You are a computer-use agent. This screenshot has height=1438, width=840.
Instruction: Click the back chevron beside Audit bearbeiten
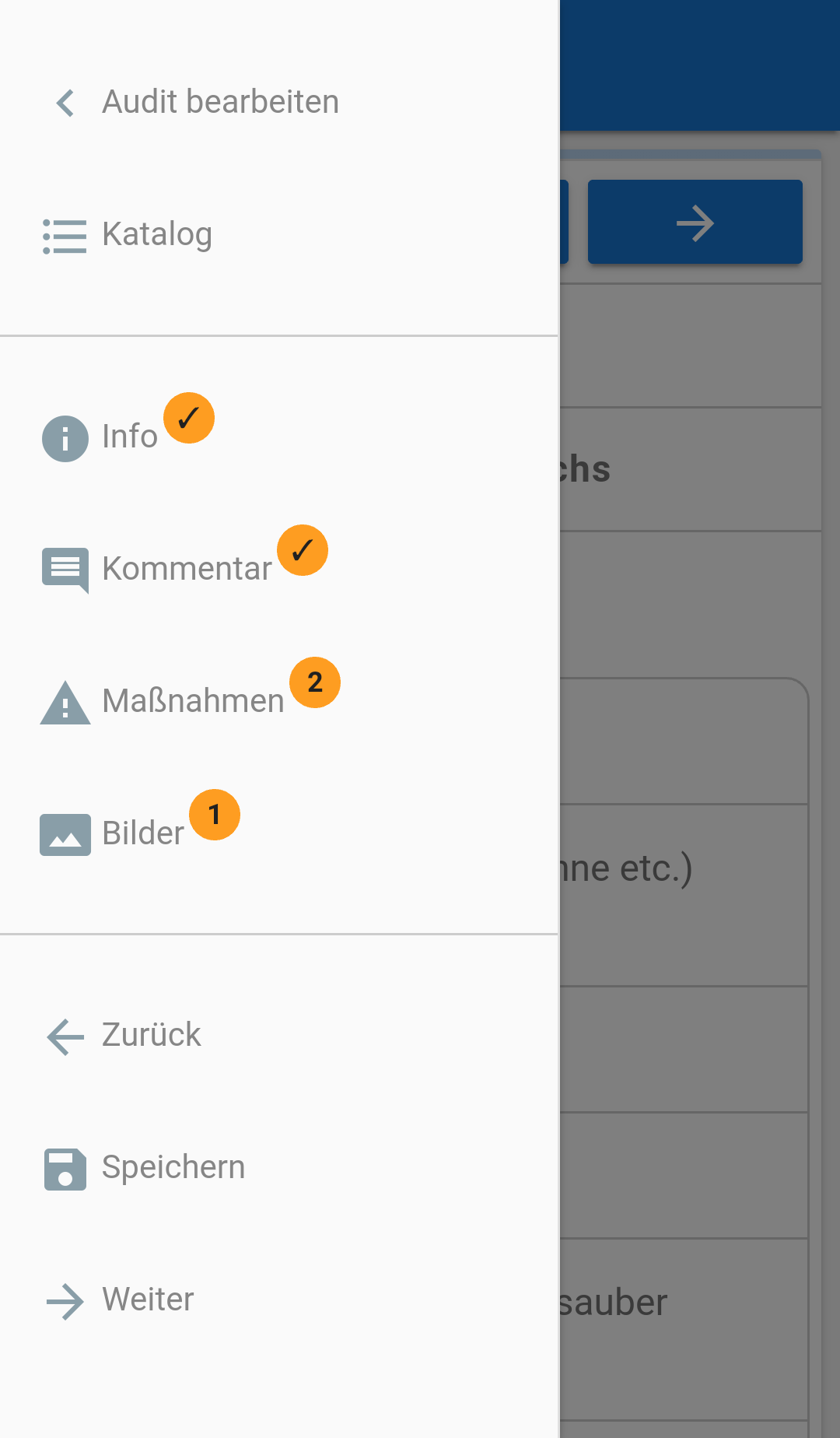tap(65, 103)
